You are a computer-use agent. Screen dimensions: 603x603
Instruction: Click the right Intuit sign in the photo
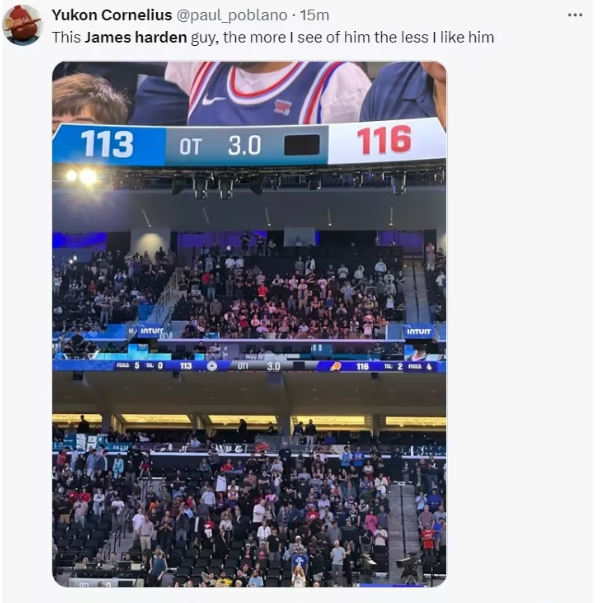click(x=419, y=331)
